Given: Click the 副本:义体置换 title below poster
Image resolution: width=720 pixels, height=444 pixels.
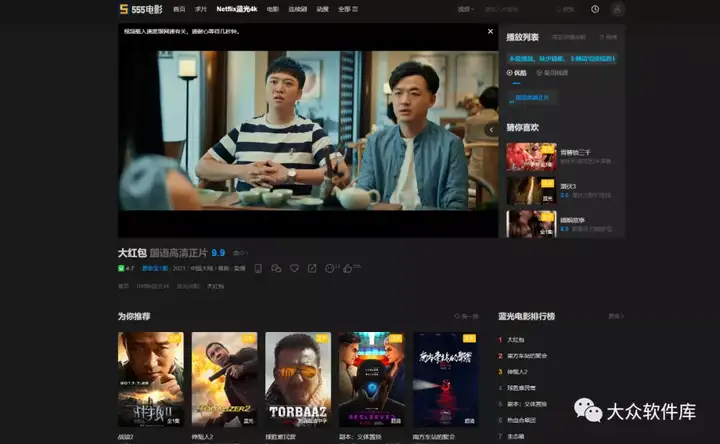Looking at the screenshot, I should (x=360, y=437).
